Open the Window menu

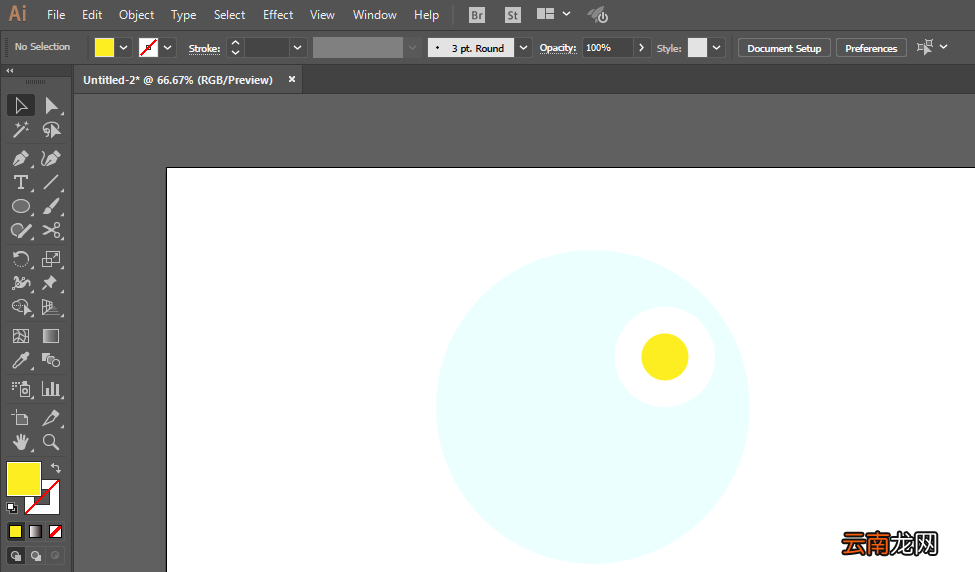(375, 15)
